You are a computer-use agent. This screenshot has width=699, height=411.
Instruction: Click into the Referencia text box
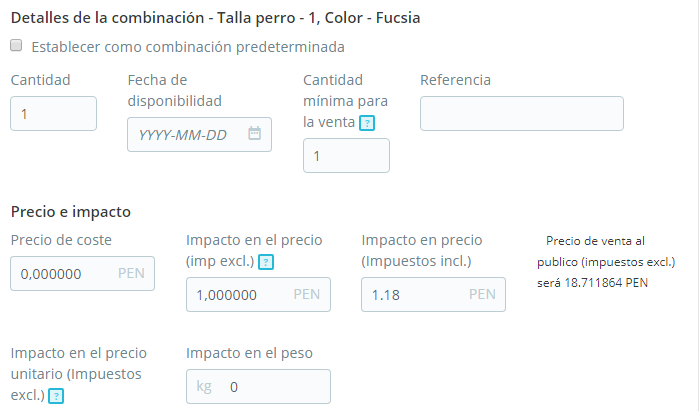tap(521, 113)
